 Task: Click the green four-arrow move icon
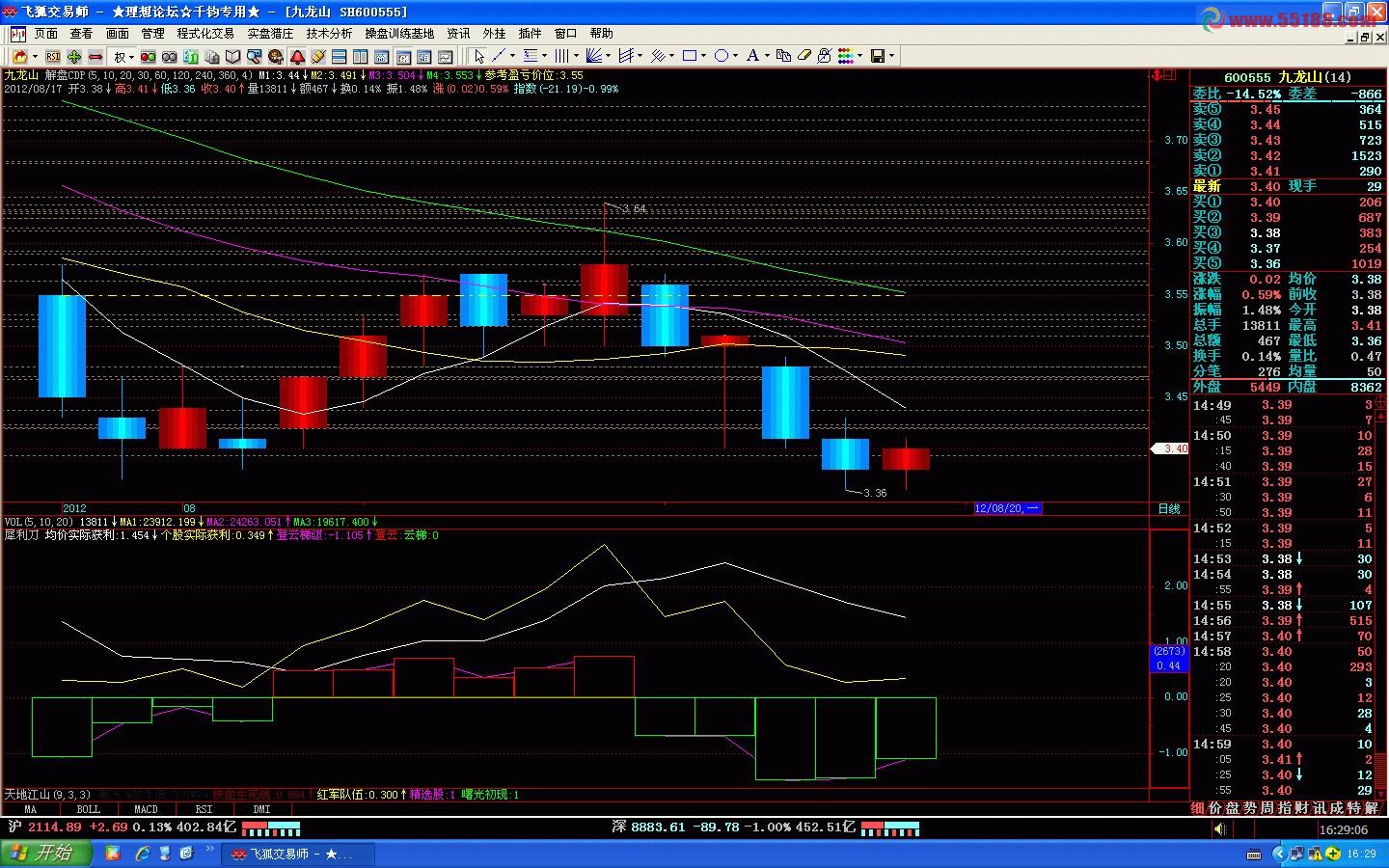pyautogui.click(x=74, y=57)
